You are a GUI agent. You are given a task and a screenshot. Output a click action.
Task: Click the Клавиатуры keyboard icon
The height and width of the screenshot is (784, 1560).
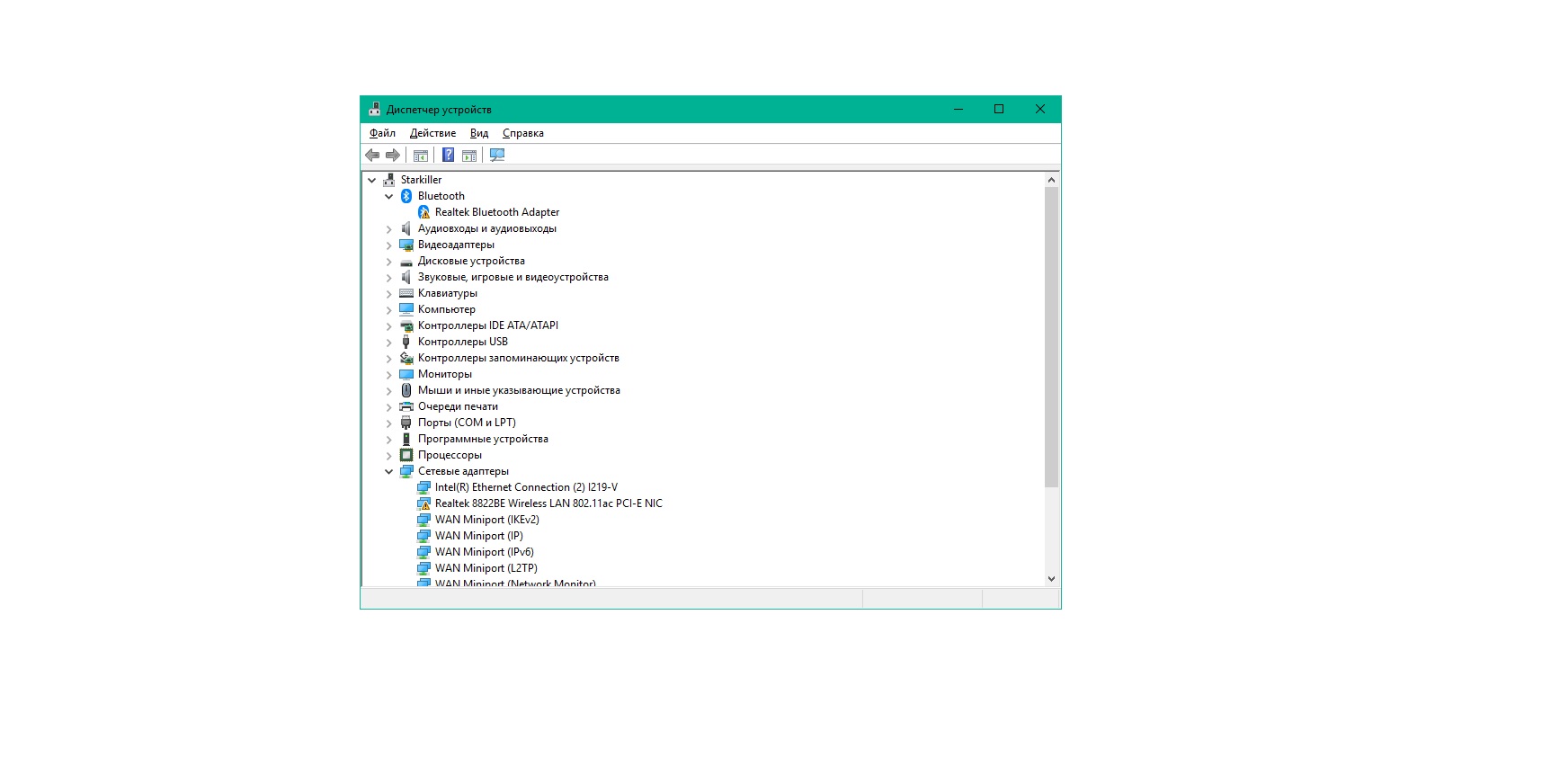coord(406,293)
